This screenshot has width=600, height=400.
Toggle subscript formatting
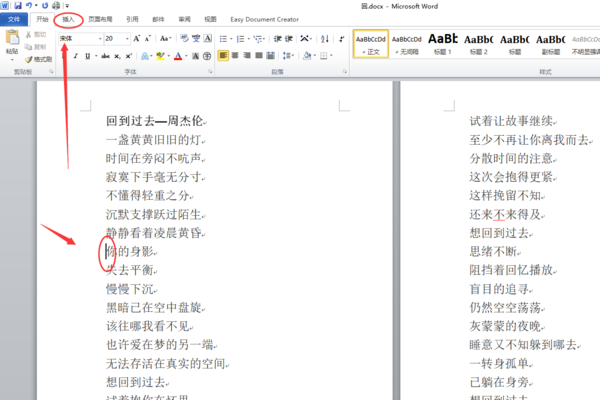point(117,56)
